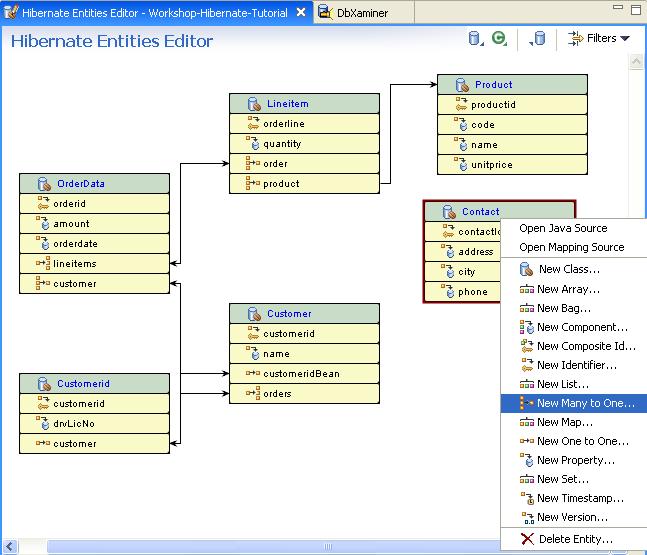The height and width of the screenshot is (555, 647).
Task: Select the Customer entity header
Action: (x=304, y=314)
